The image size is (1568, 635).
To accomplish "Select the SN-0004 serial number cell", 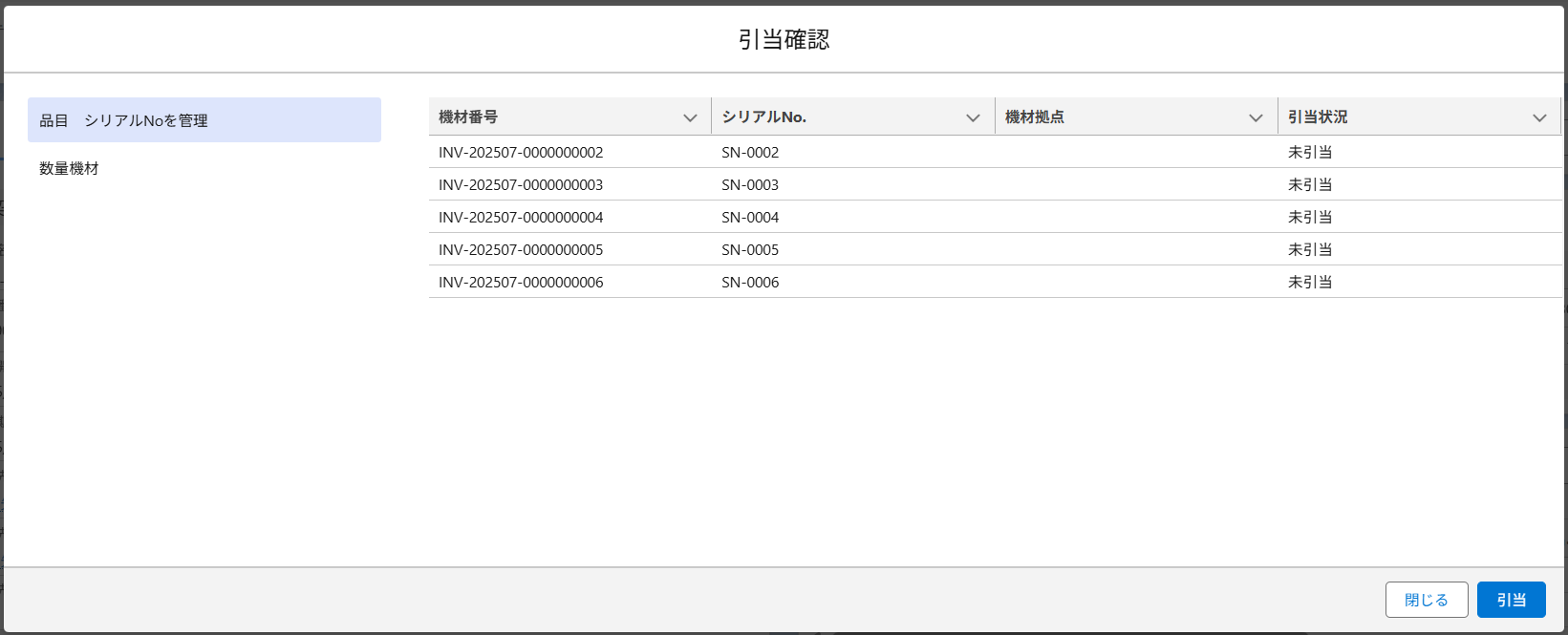I will click(x=750, y=217).
